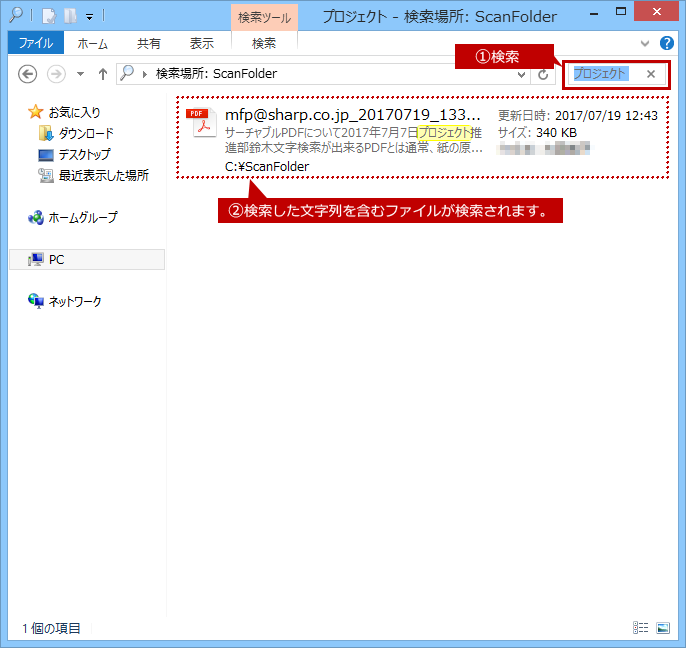The height and width of the screenshot is (648, 686).
Task: Click the PC computer icon
Action: tap(36, 259)
